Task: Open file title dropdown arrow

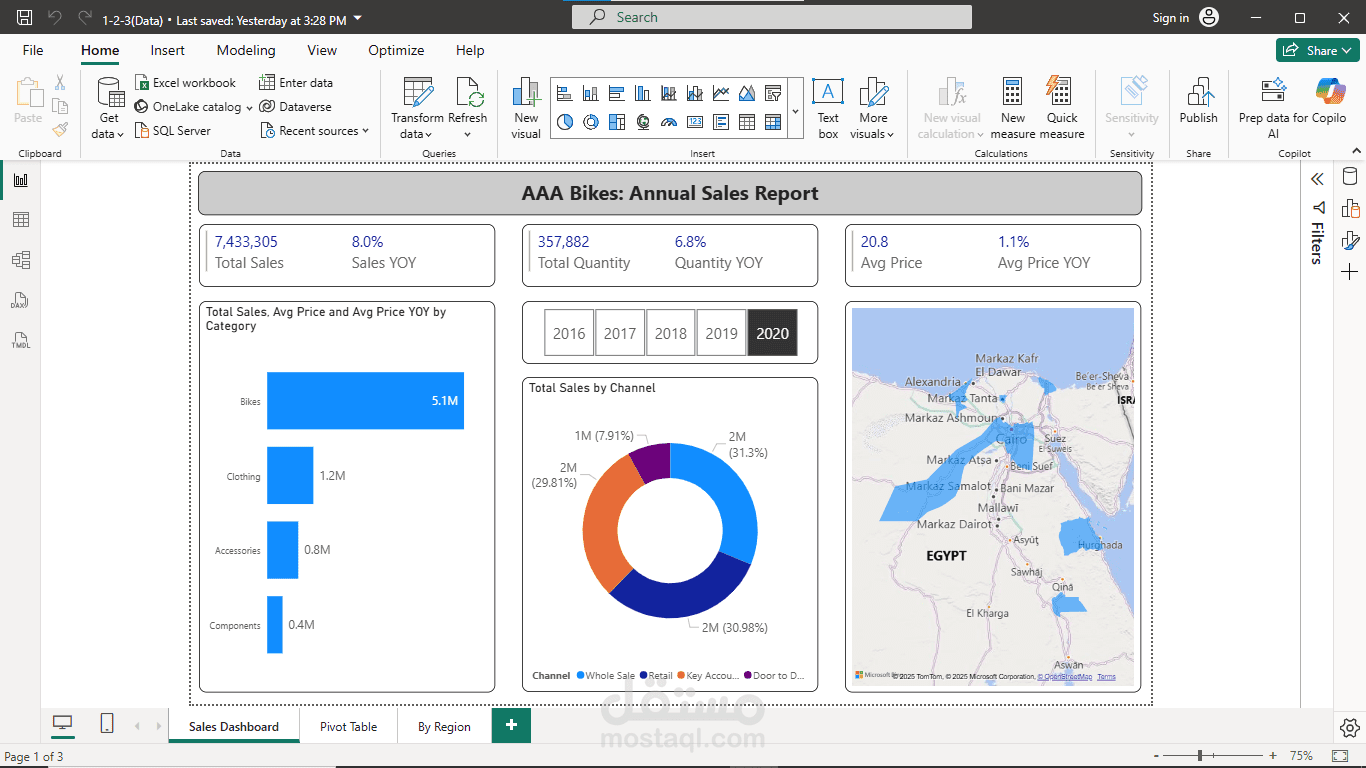Action: (358, 19)
